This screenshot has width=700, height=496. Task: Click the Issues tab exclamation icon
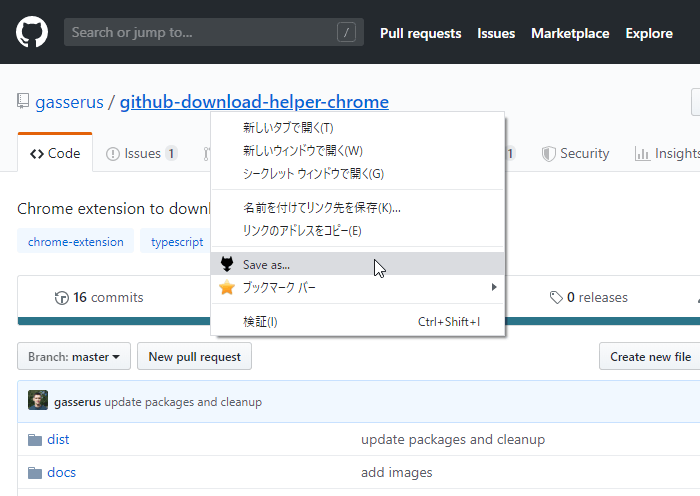coord(113,154)
